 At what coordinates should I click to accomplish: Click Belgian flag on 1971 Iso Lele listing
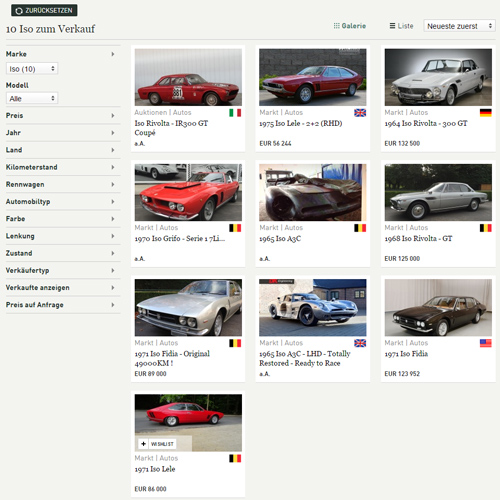[x=235, y=458]
